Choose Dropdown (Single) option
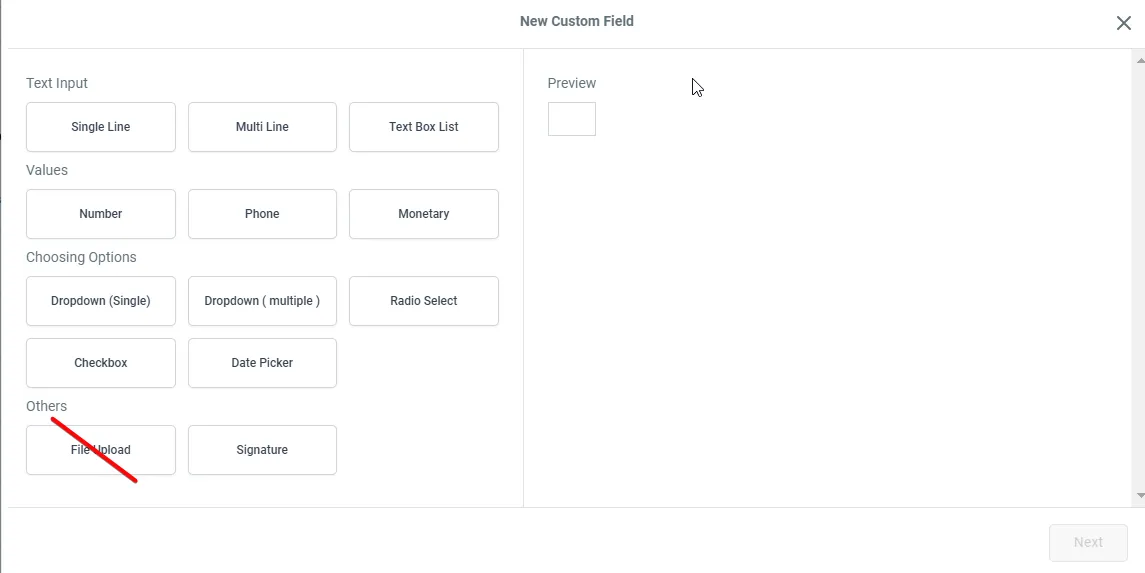 pos(101,301)
